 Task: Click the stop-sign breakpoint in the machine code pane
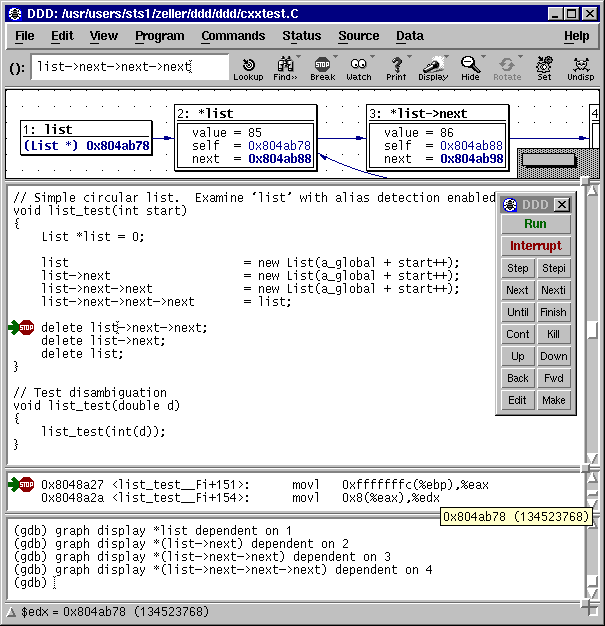pos(27,485)
